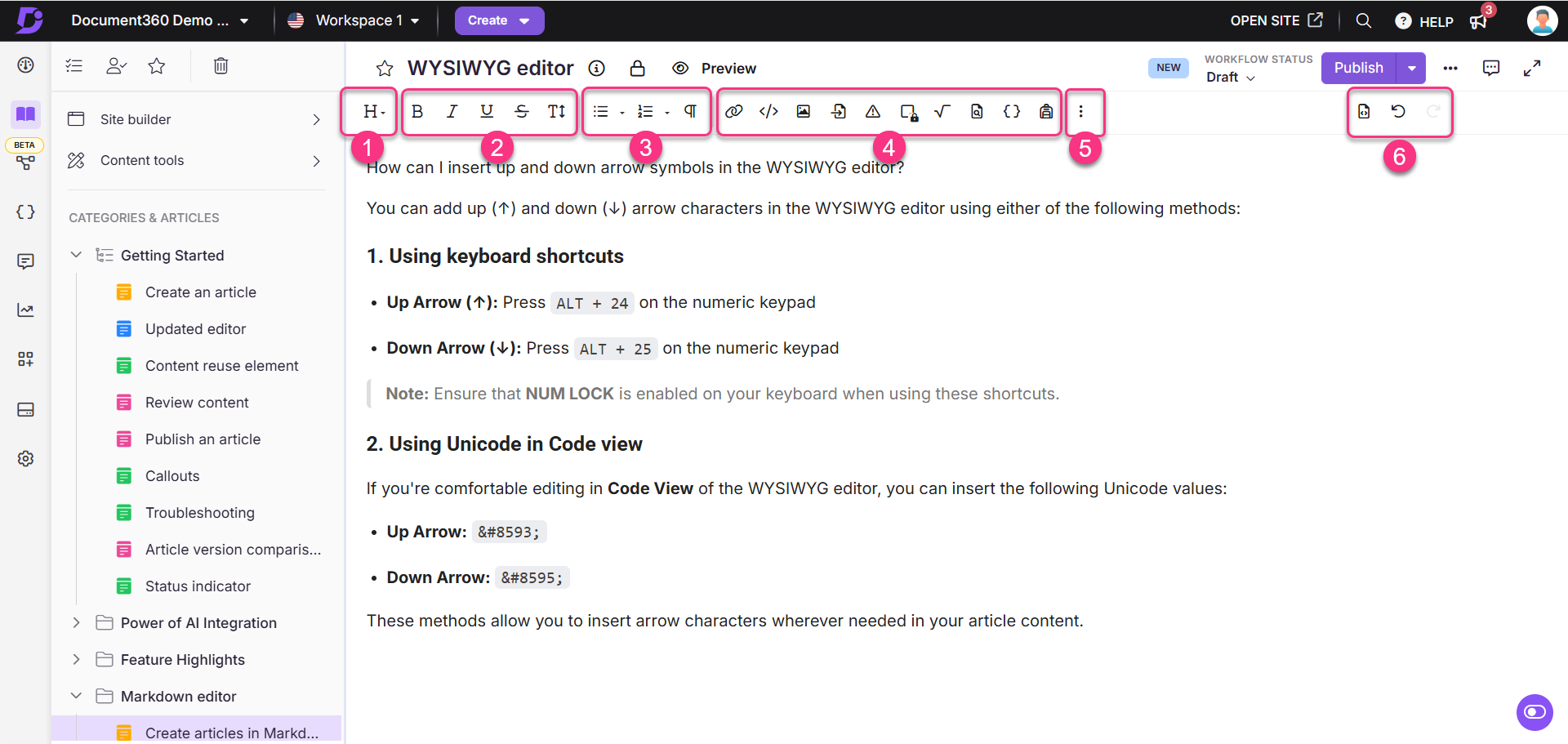Publish the article

(1359, 68)
